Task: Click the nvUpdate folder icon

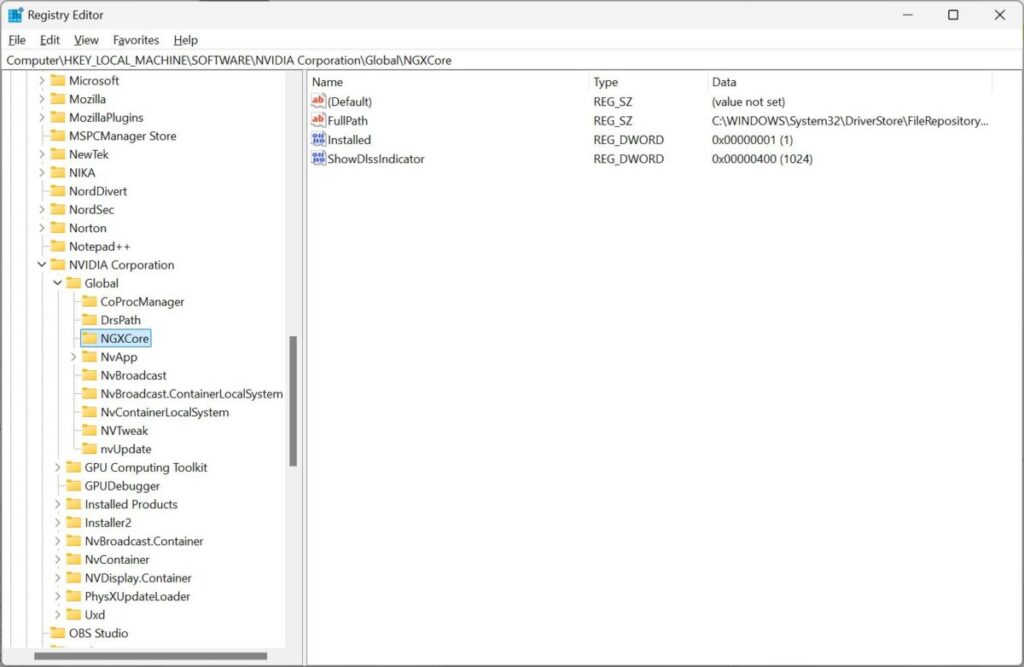Action: (x=89, y=449)
